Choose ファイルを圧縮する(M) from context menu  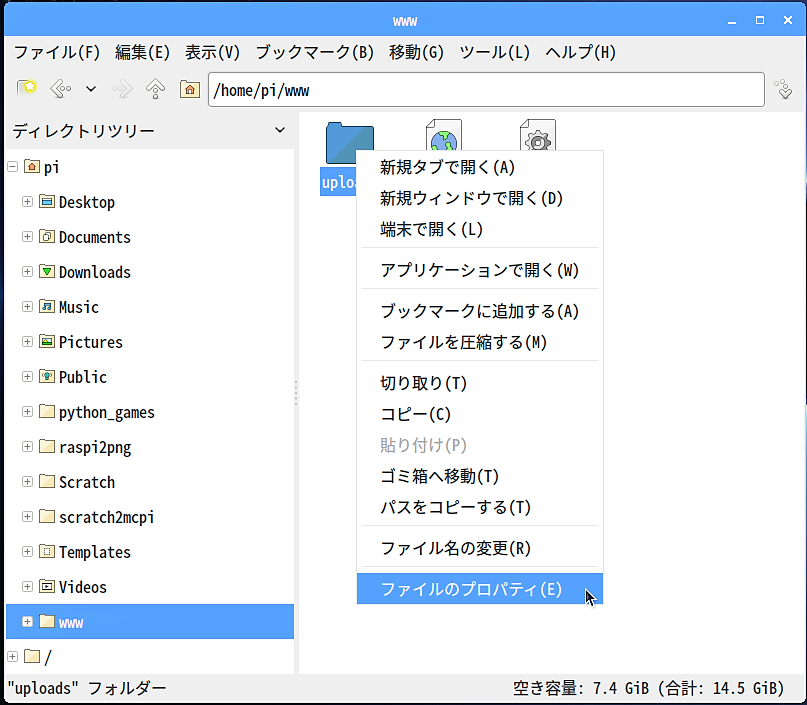click(x=480, y=342)
